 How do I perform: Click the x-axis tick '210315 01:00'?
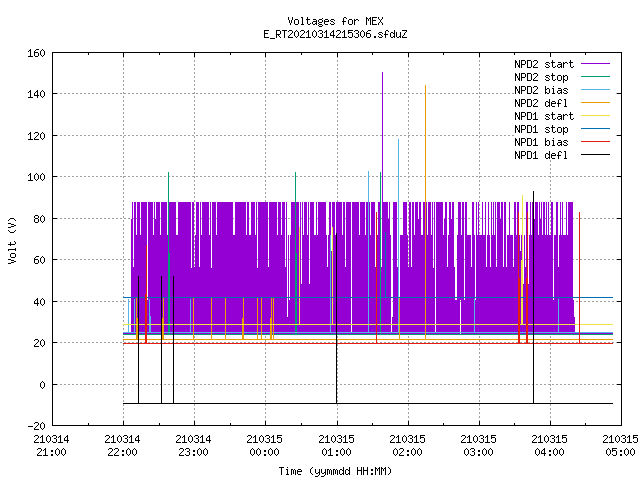(x=336, y=446)
